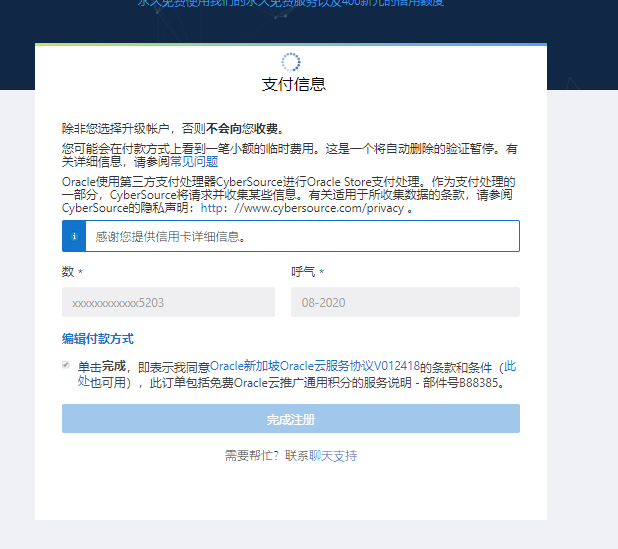Screen dimensions: 618x549
Task: Click the bold 不会向您收费 text
Action: 245,129
